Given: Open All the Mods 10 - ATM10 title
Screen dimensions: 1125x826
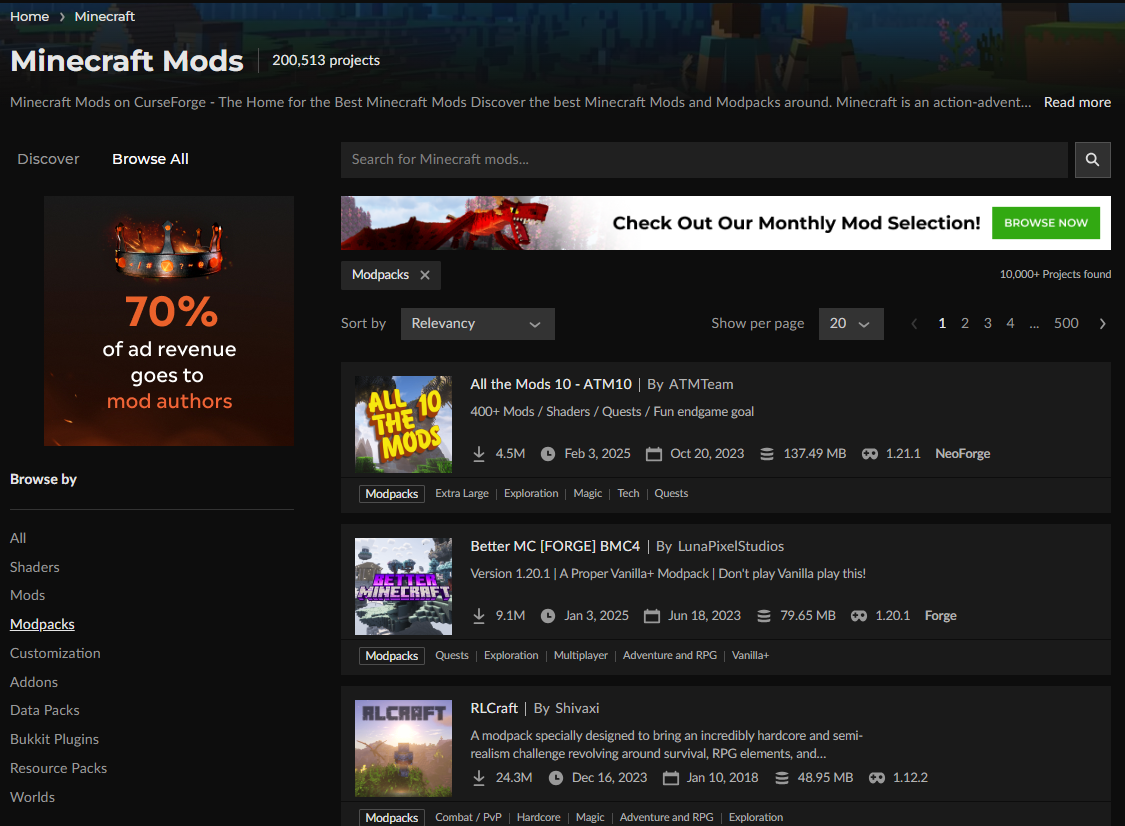Looking at the screenshot, I should (551, 385).
